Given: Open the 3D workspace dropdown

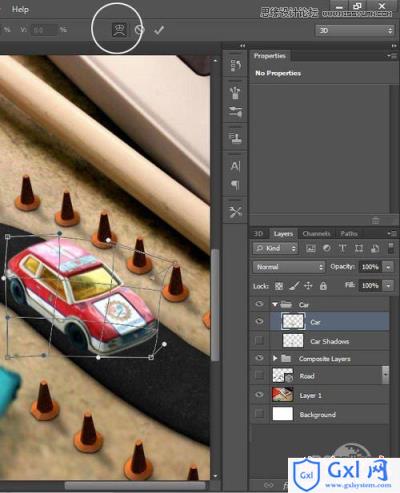Looking at the screenshot, I should click(x=355, y=31).
